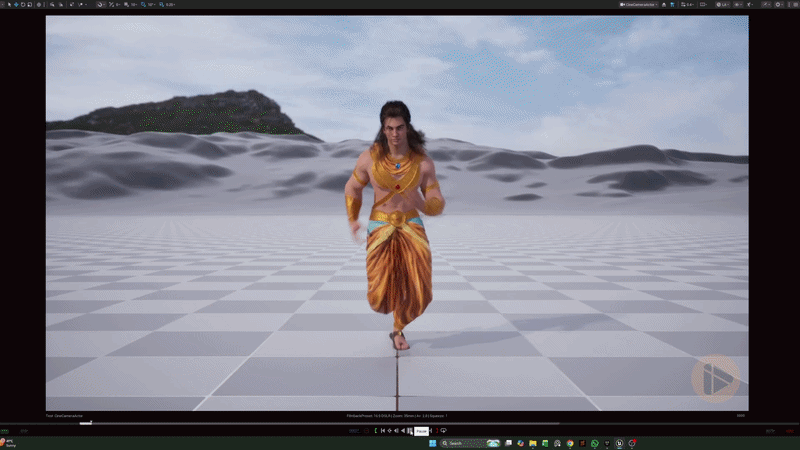Click the current frame number field

pos(355,431)
